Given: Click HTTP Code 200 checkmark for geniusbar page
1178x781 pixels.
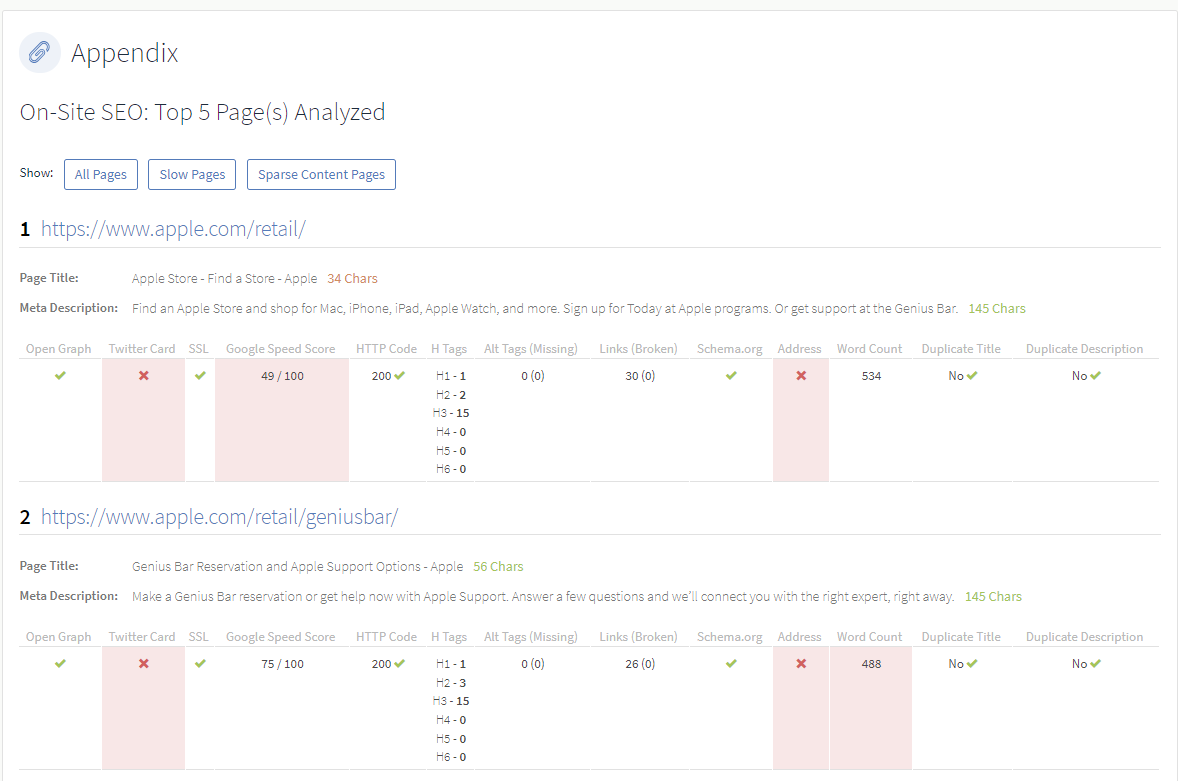Looking at the screenshot, I should click(399, 664).
